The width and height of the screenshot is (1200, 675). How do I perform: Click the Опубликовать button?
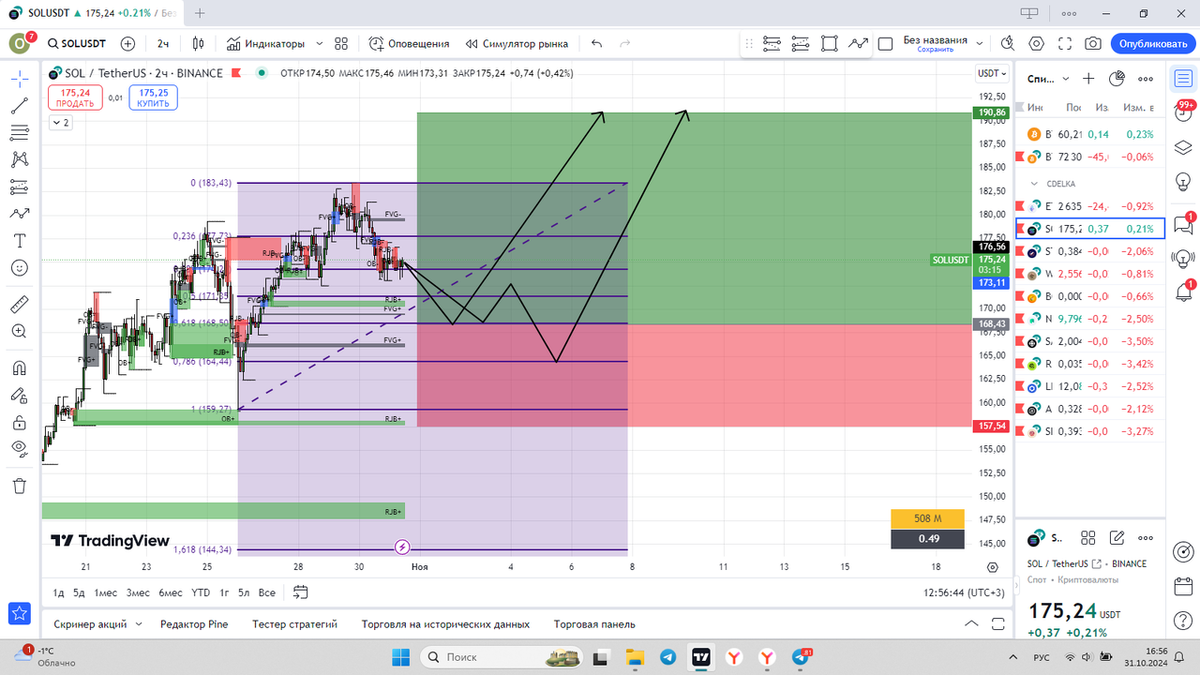[1152, 44]
